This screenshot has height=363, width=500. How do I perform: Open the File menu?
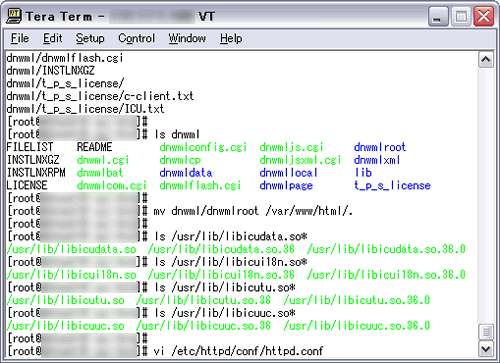click(20, 38)
